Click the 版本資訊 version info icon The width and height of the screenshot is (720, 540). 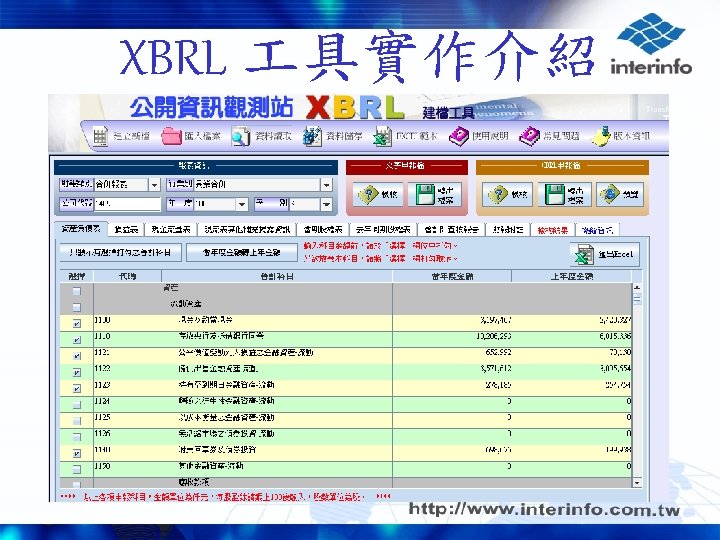(x=601, y=136)
